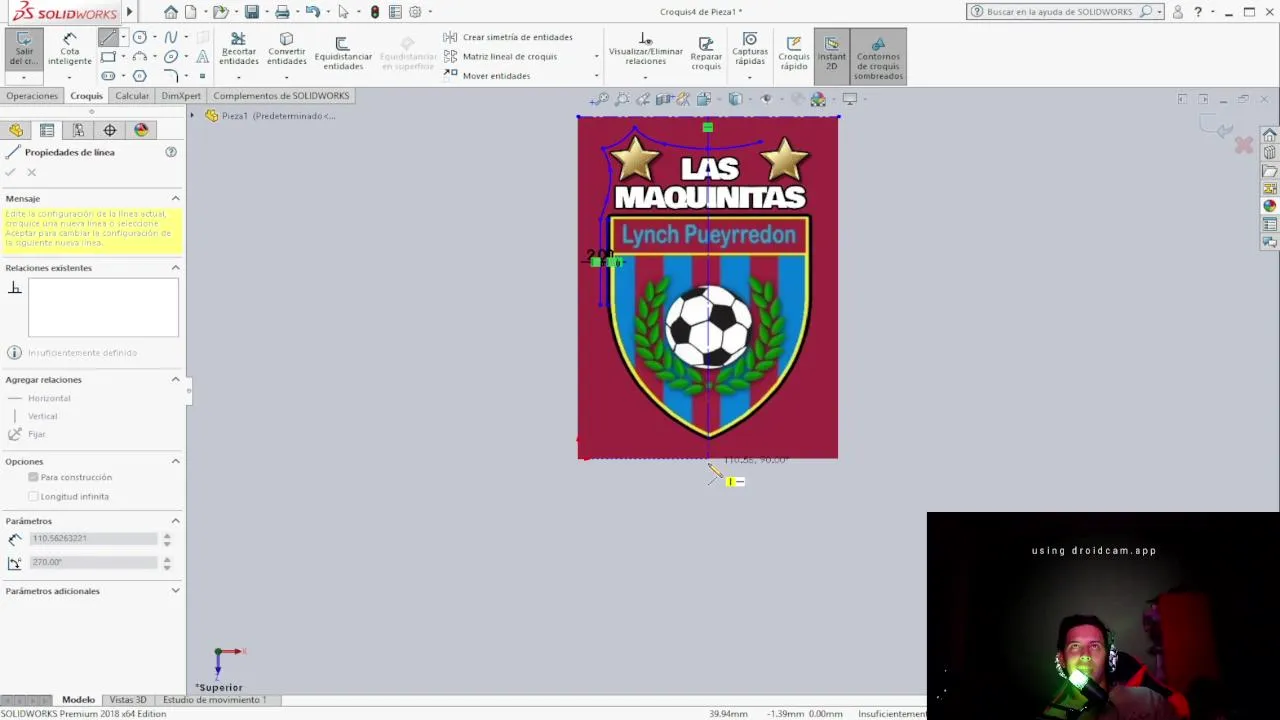
Task: Select the Line sketch tool
Action: [107, 37]
